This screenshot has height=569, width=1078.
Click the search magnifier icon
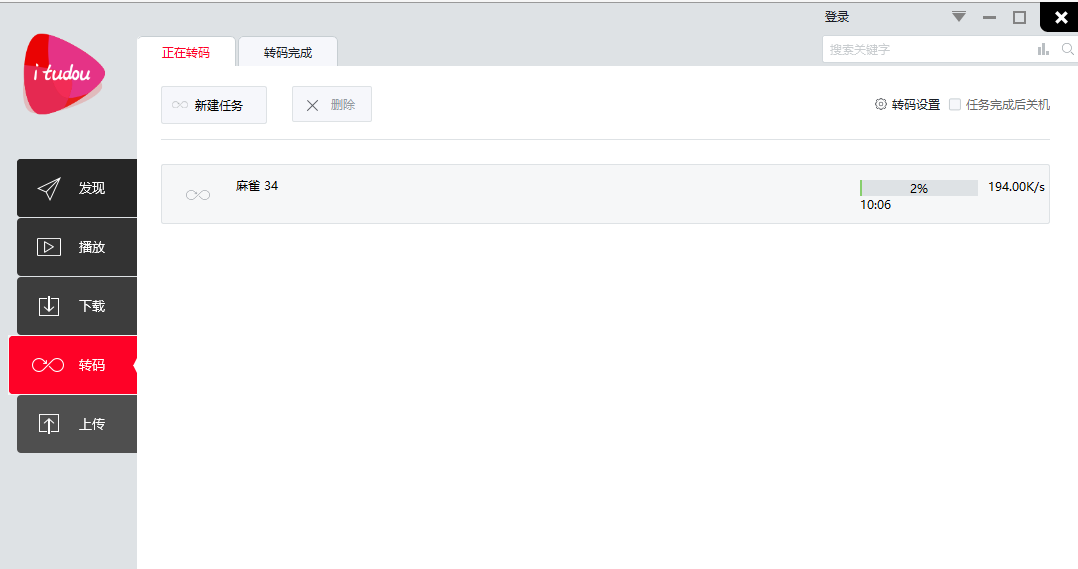point(1067,48)
